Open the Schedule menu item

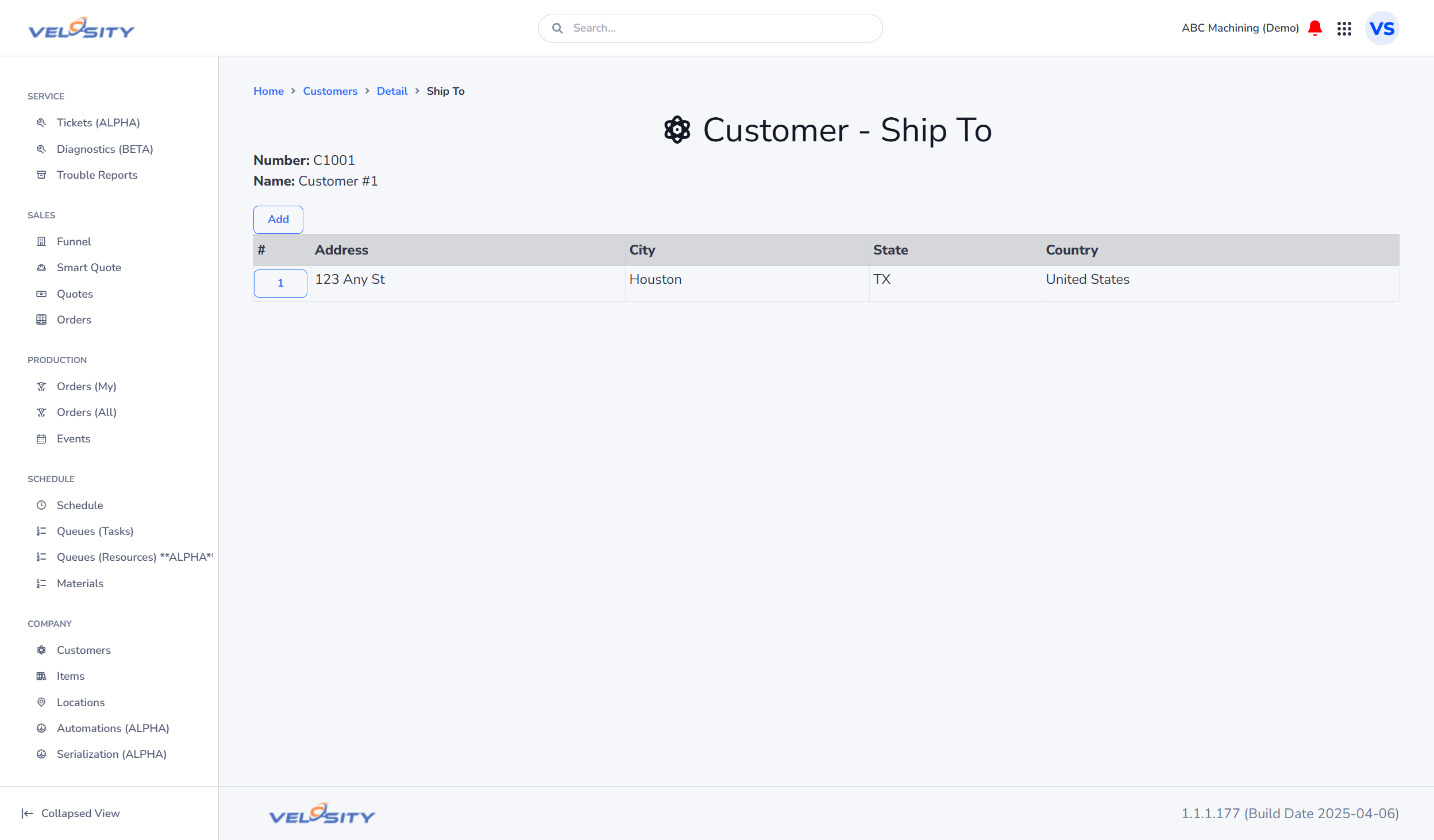pos(80,505)
